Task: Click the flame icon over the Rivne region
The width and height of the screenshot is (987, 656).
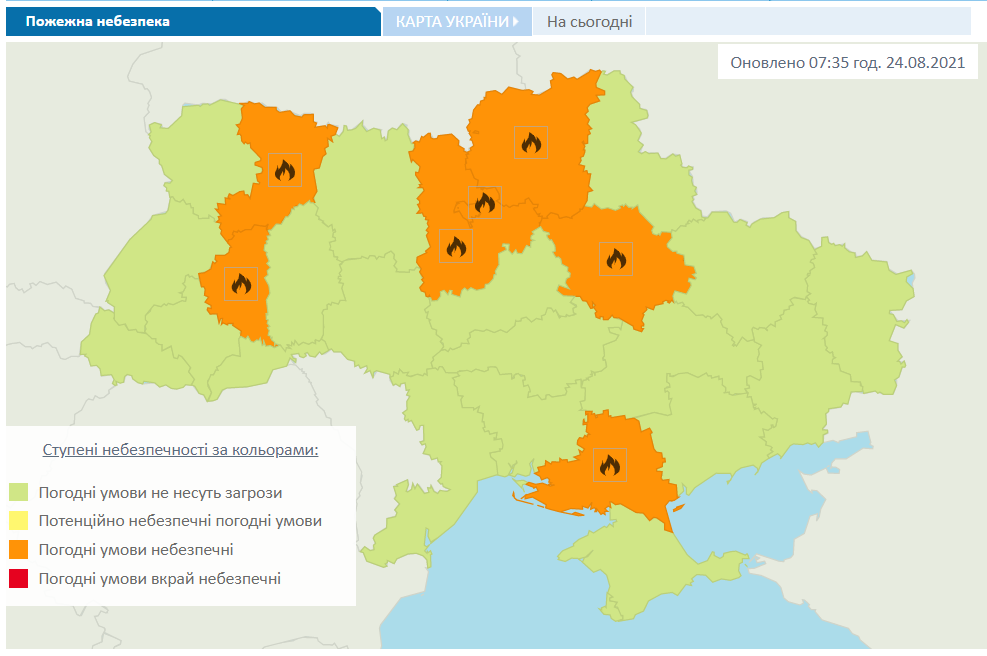Action: [284, 170]
